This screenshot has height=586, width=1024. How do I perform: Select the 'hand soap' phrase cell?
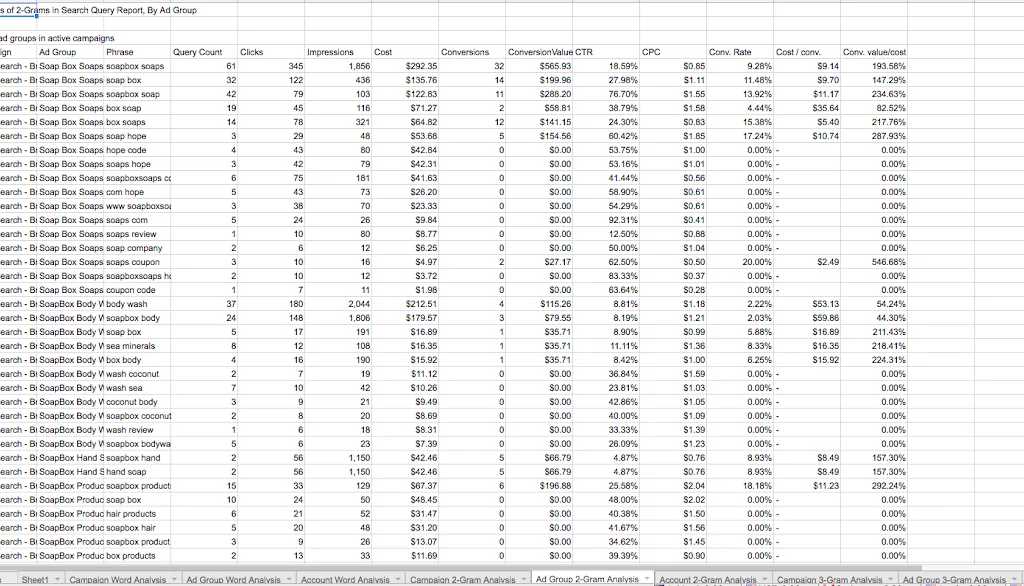[137, 472]
